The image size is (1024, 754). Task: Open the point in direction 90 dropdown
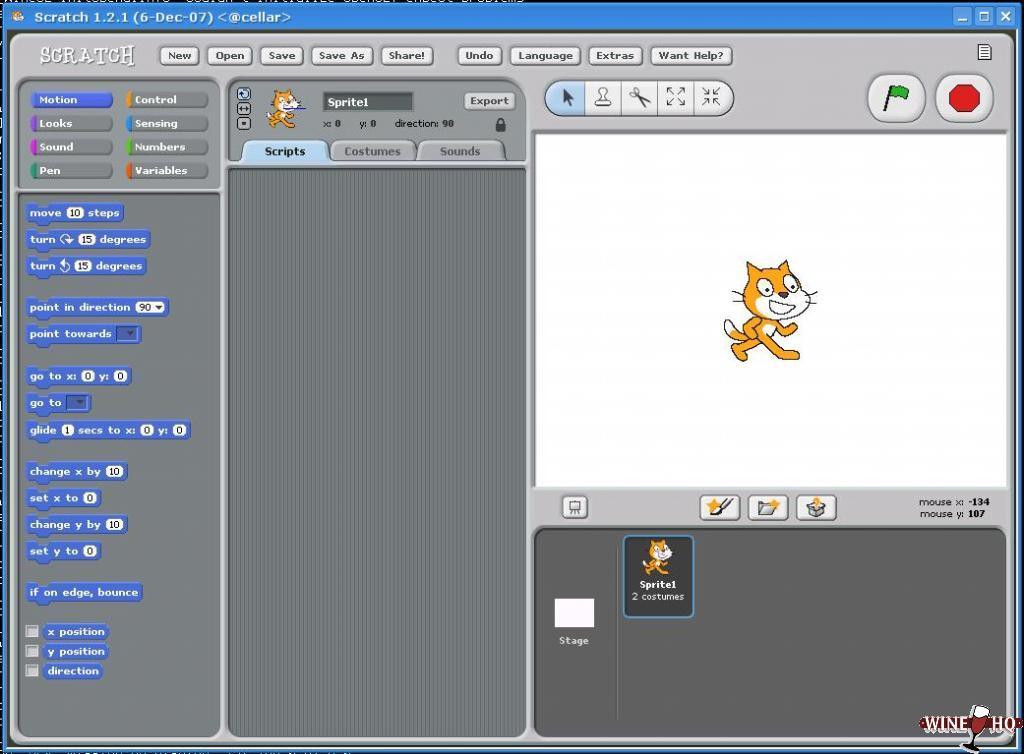158,308
